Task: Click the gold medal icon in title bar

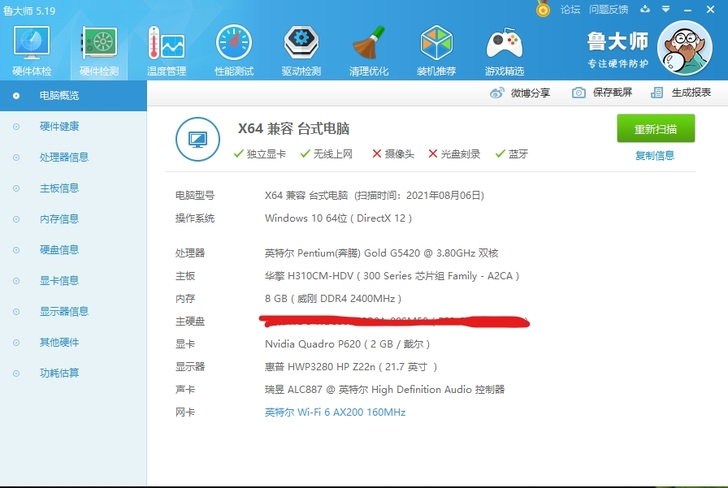Action: (543, 8)
